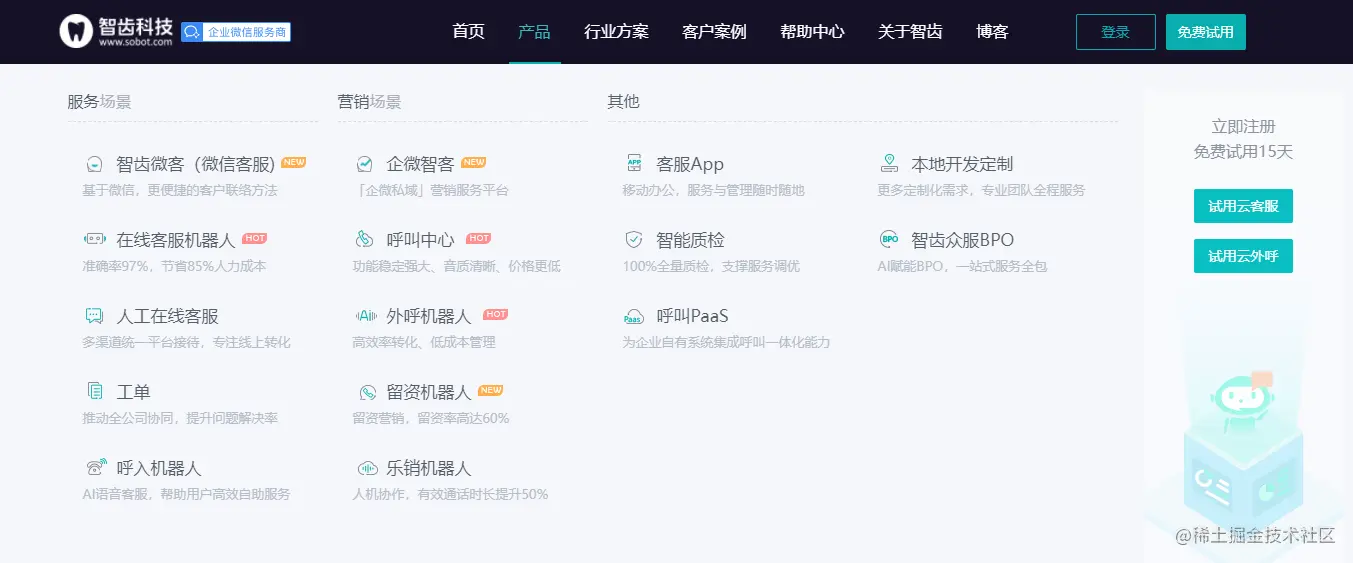Open the 企微智客 product link
The height and width of the screenshot is (563, 1353).
point(420,164)
